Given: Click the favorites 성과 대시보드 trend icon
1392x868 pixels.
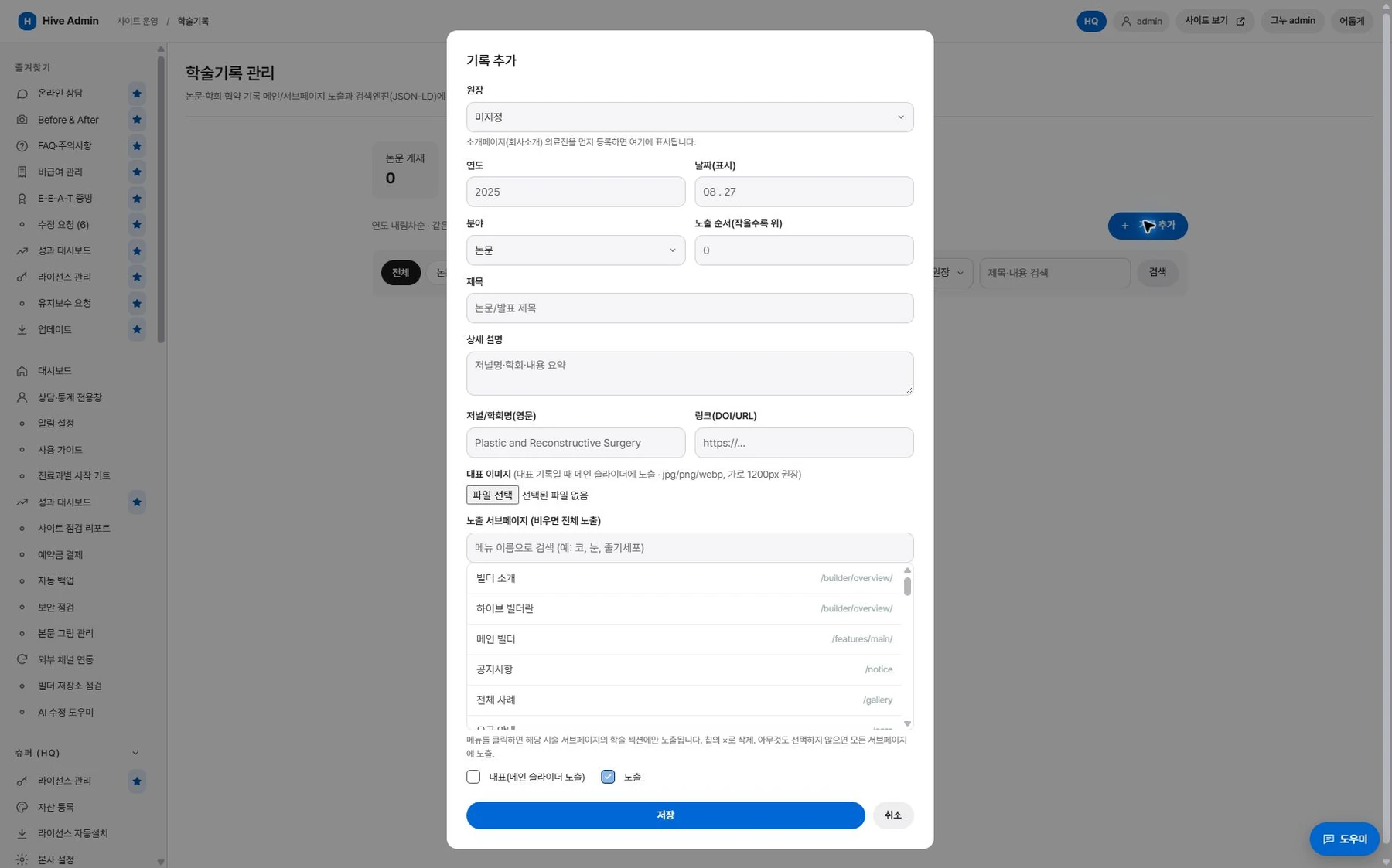Looking at the screenshot, I should coord(22,251).
